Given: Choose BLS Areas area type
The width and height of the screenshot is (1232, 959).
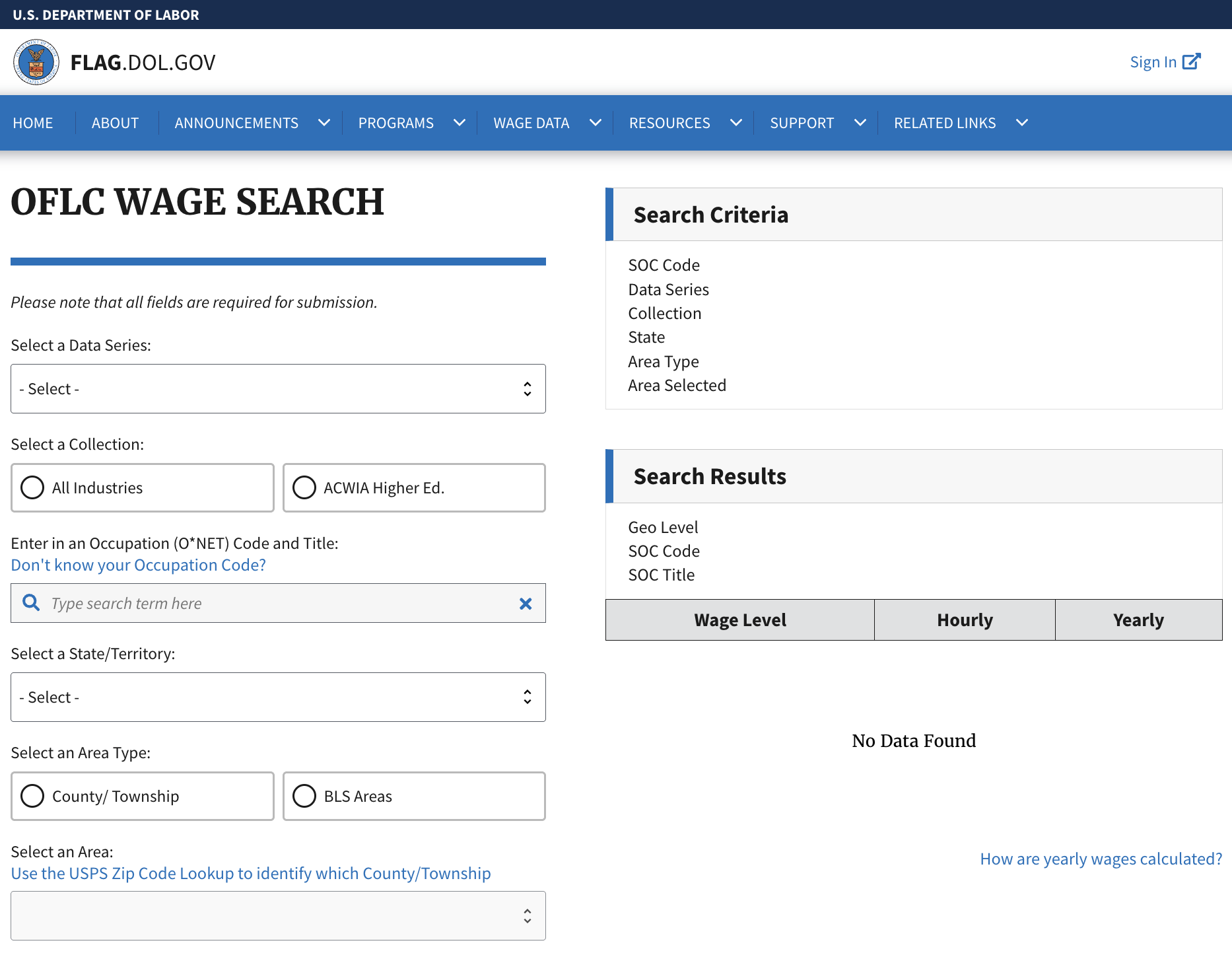Looking at the screenshot, I should point(304,796).
